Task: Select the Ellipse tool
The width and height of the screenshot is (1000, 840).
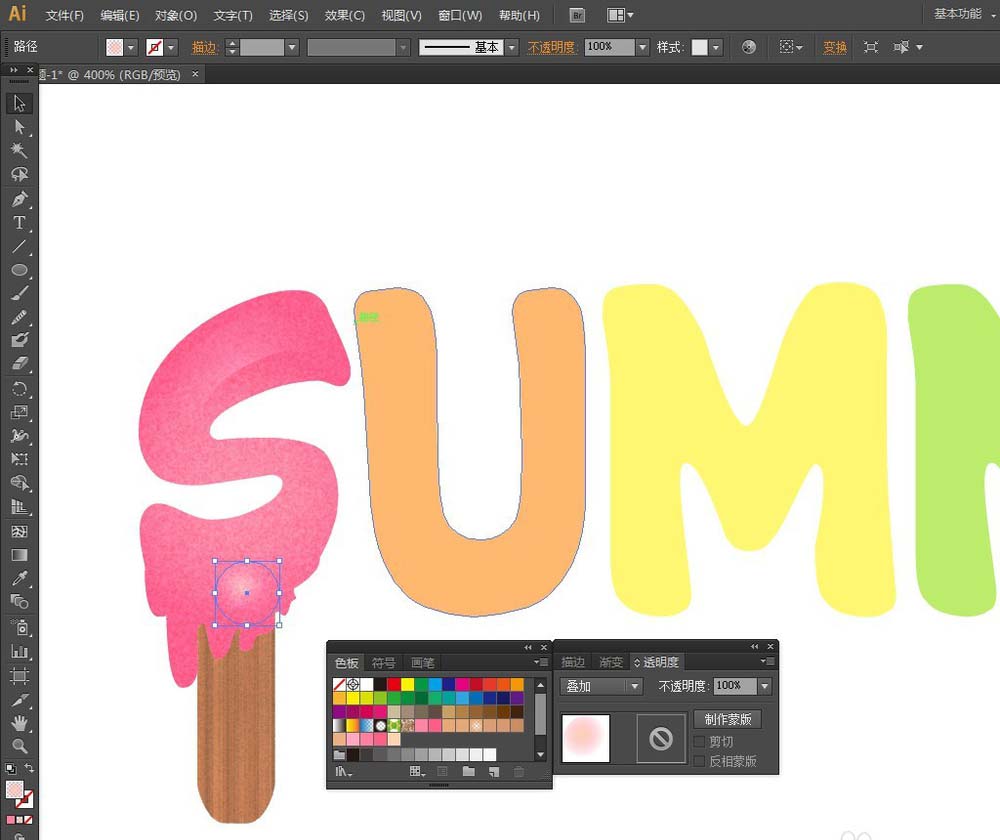Action: [19, 270]
